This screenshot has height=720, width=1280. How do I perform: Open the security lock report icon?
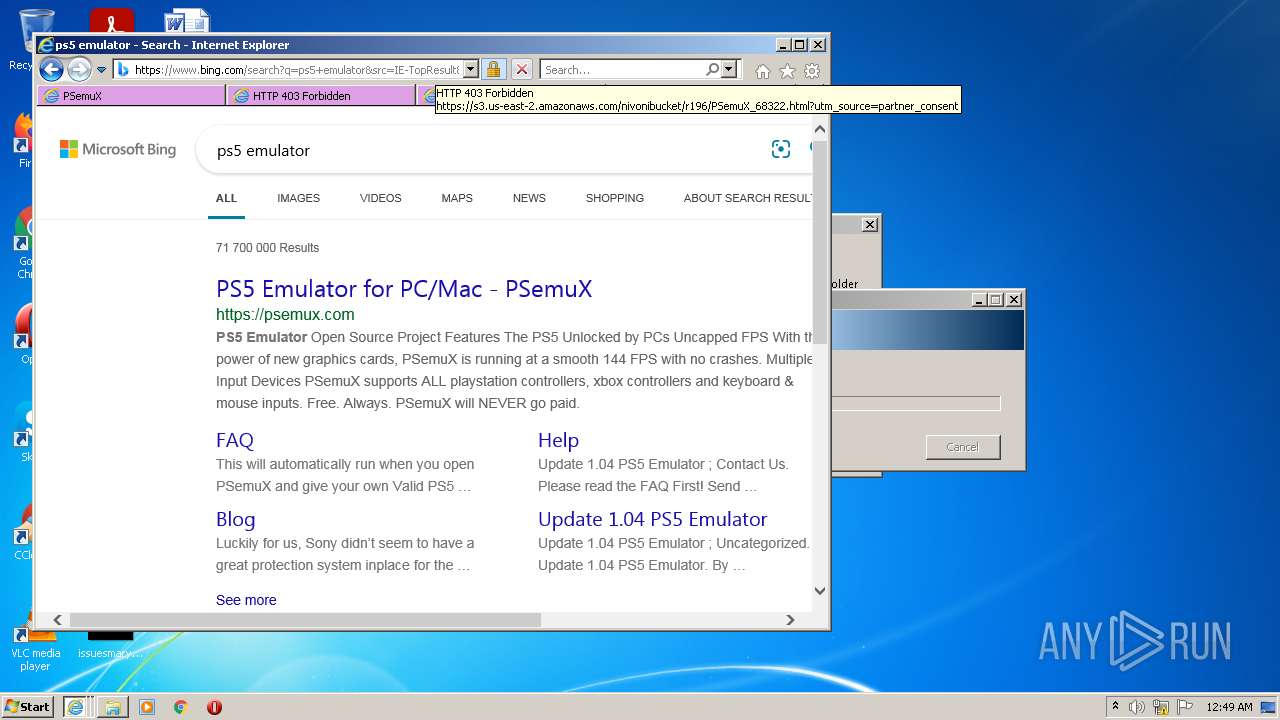point(493,70)
